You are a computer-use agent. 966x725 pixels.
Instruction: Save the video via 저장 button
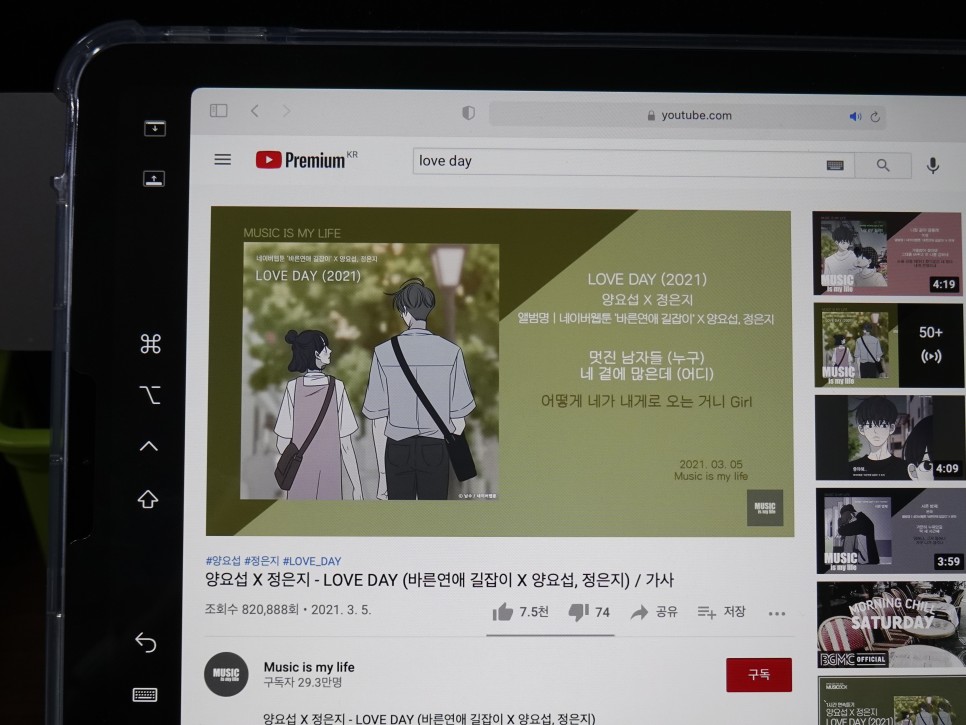pyautogui.click(x=721, y=612)
